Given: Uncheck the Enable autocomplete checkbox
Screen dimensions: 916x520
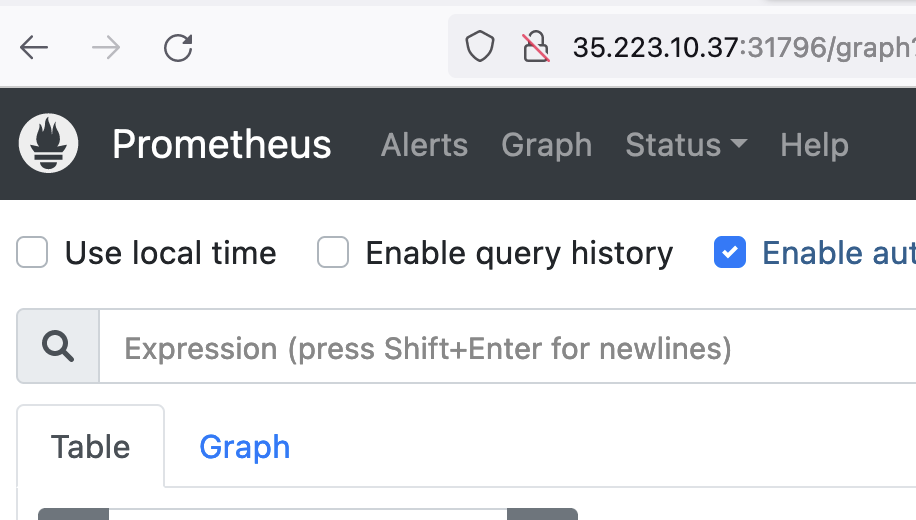Looking at the screenshot, I should point(730,253).
